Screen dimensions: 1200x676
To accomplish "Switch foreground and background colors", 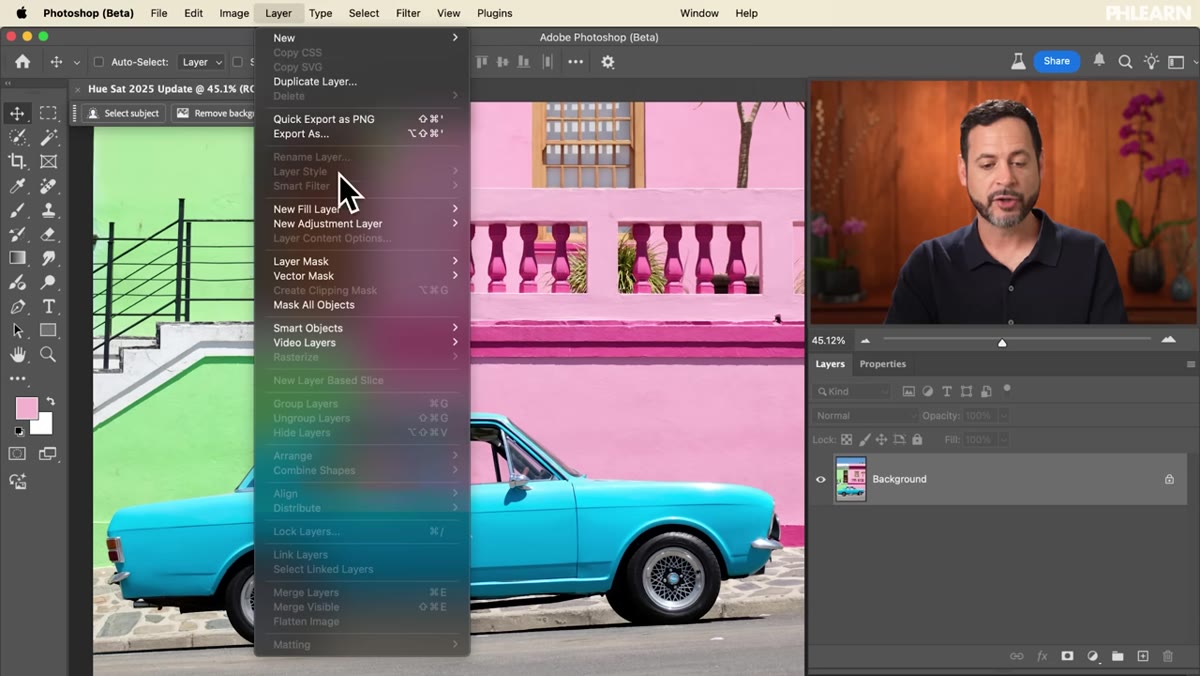I will tap(50, 402).
